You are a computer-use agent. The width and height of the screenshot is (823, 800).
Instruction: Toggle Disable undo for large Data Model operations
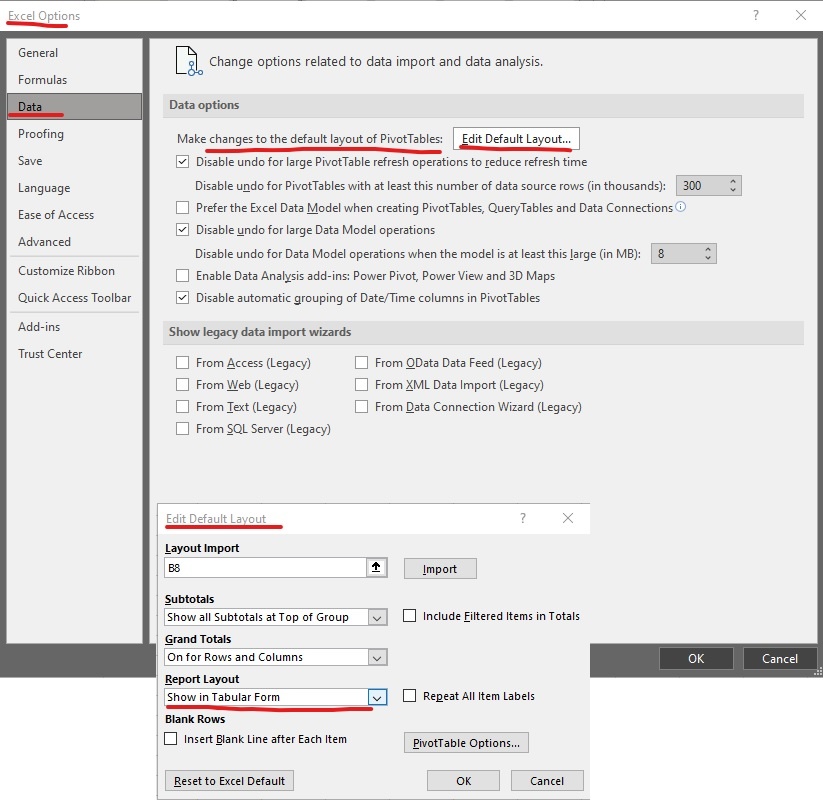[182, 229]
